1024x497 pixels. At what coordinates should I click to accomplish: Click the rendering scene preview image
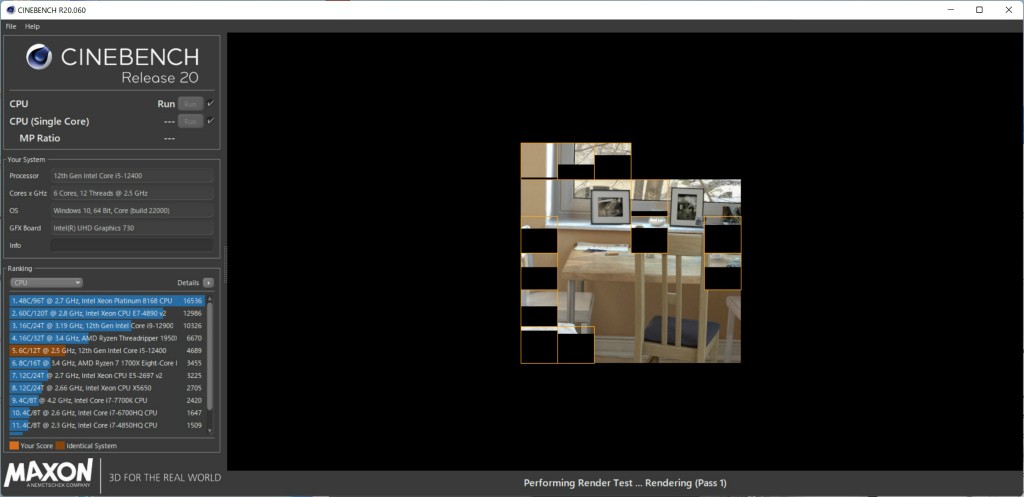pos(631,253)
